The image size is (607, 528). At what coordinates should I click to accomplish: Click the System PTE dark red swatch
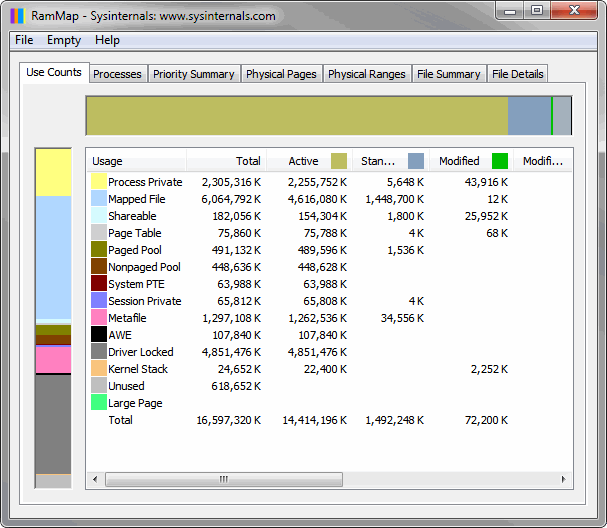[99, 283]
